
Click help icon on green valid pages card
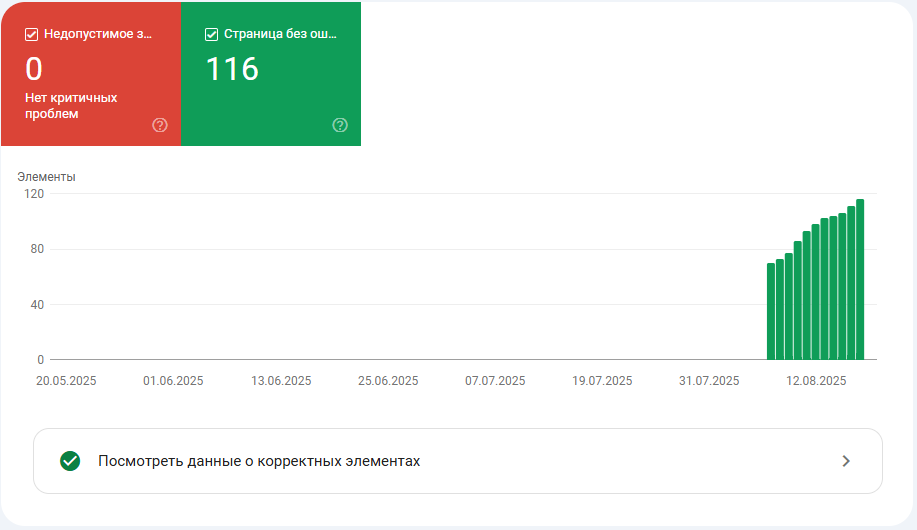(x=340, y=125)
